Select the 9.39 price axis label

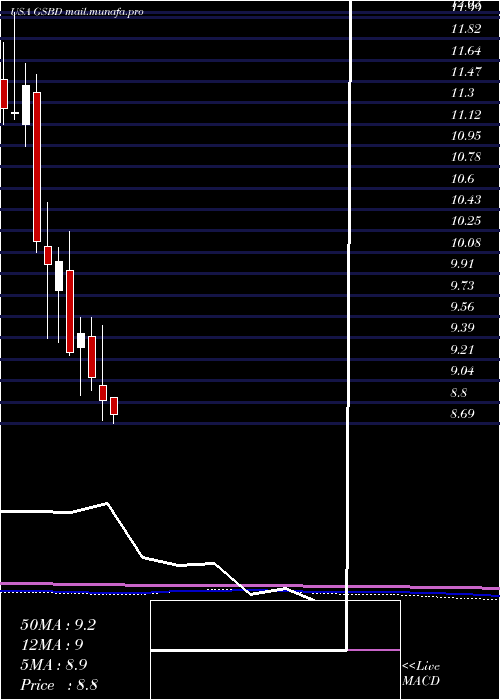coord(463,328)
